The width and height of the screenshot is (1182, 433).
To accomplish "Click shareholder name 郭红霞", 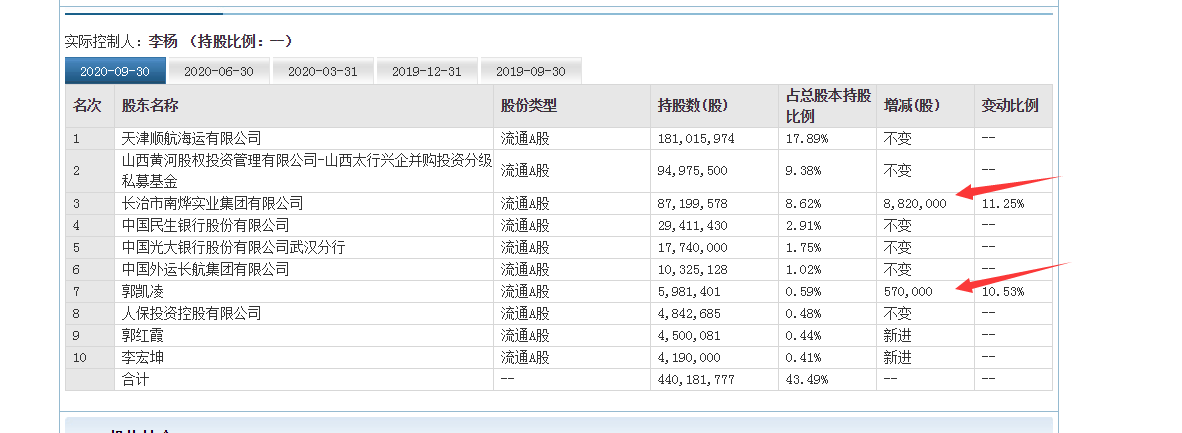I will (142, 335).
